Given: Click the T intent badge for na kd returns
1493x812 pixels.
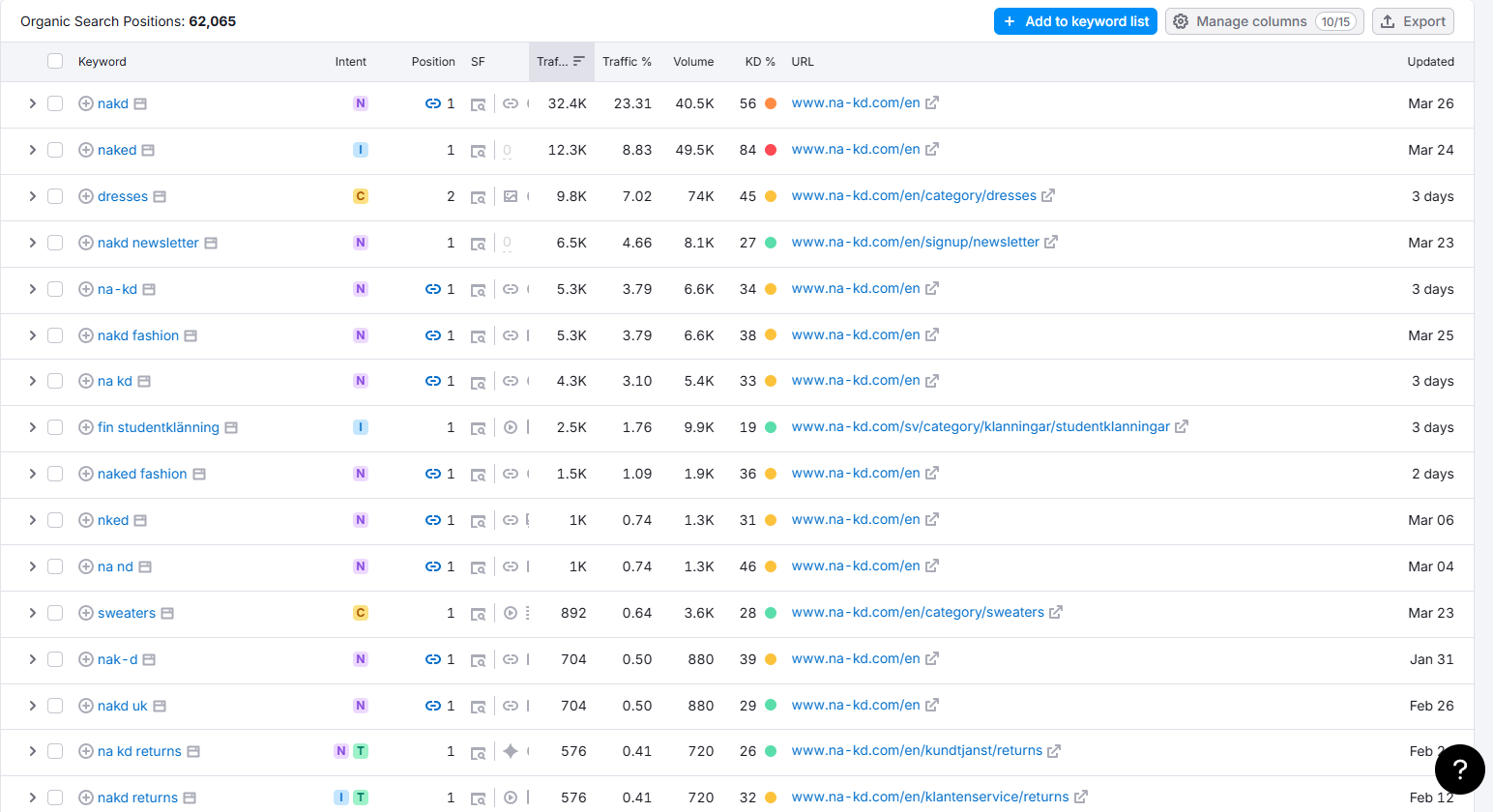Looking at the screenshot, I should tap(361, 751).
